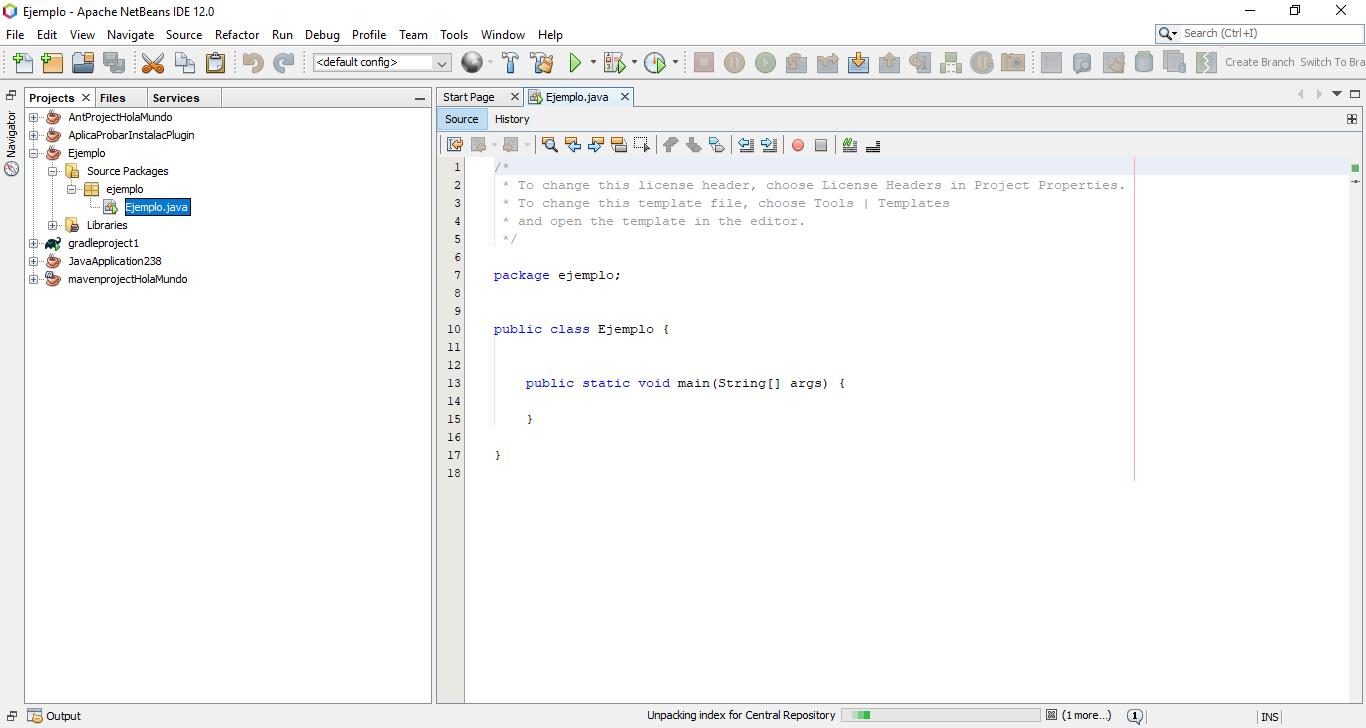Click the Cut scissors icon
The width and height of the screenshot is (1366, 728).
tap(153, 63)
